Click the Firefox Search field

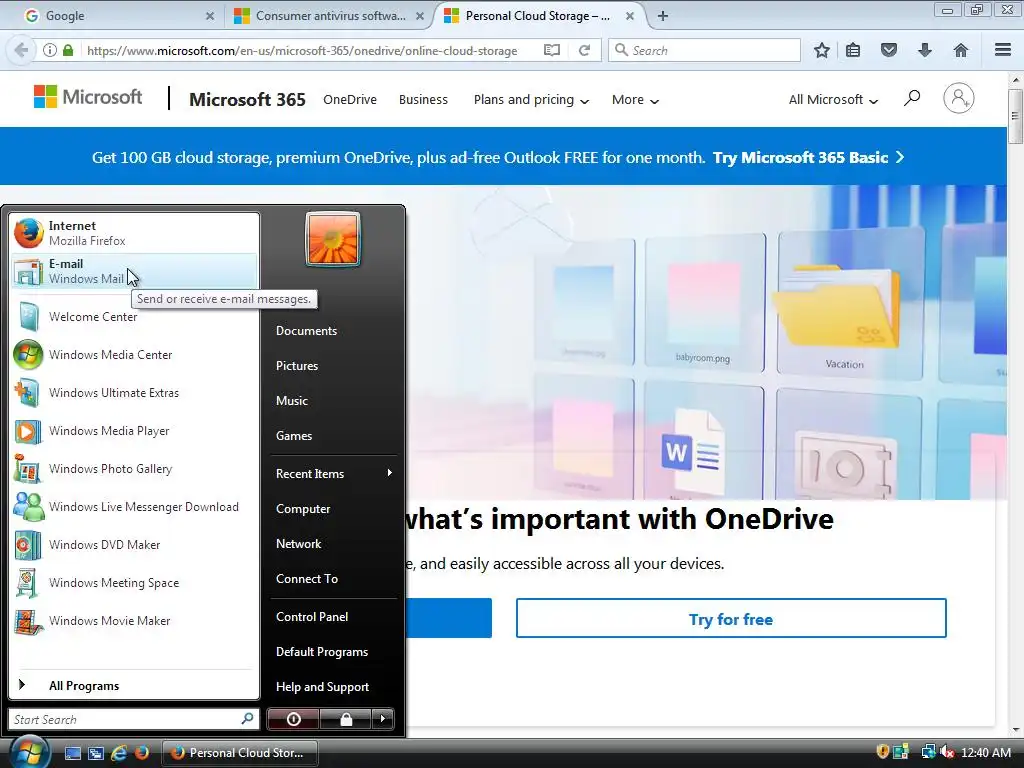pos(704,50)
